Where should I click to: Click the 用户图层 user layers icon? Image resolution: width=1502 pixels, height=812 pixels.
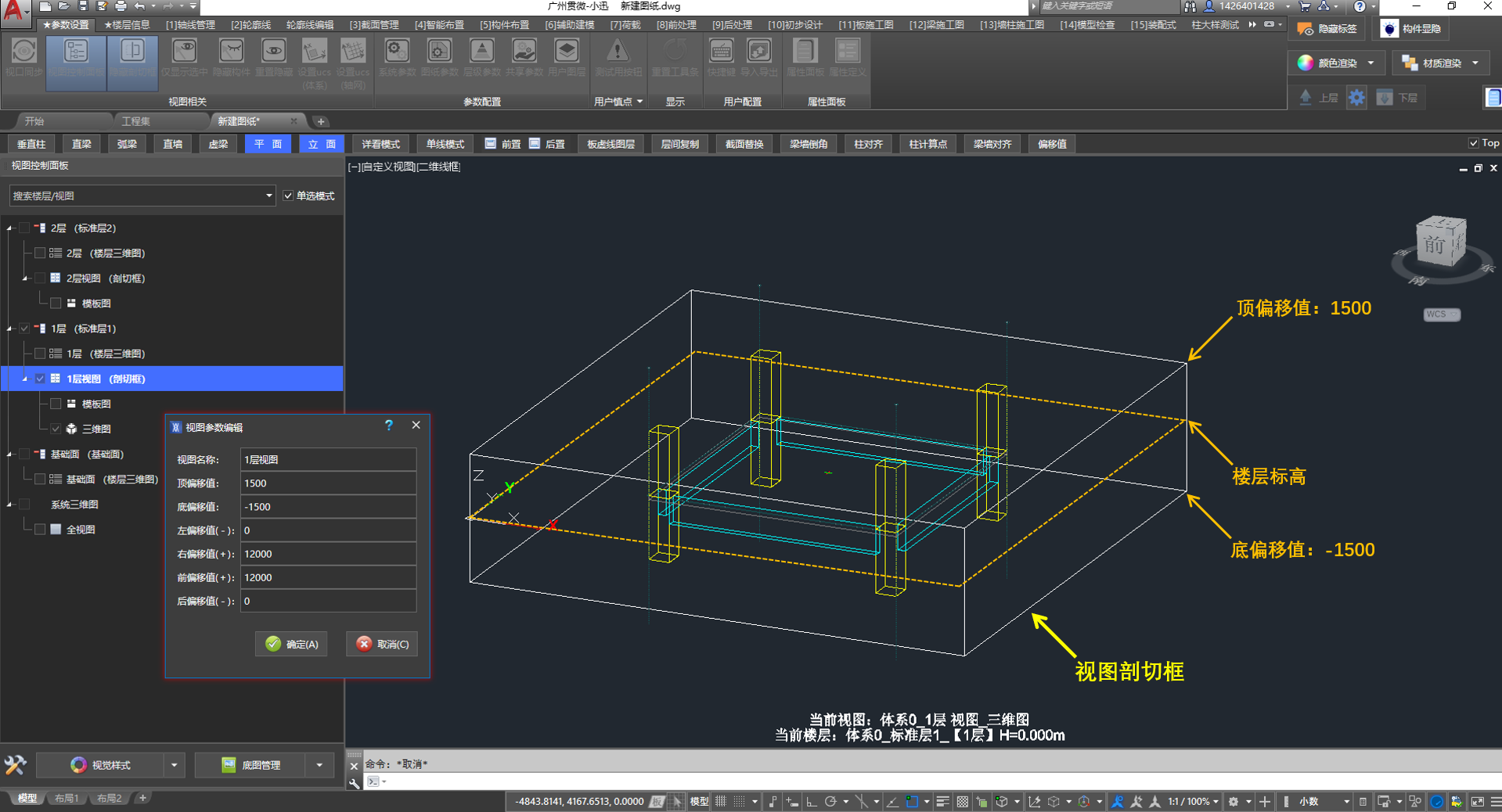click(x=566, y=52)
